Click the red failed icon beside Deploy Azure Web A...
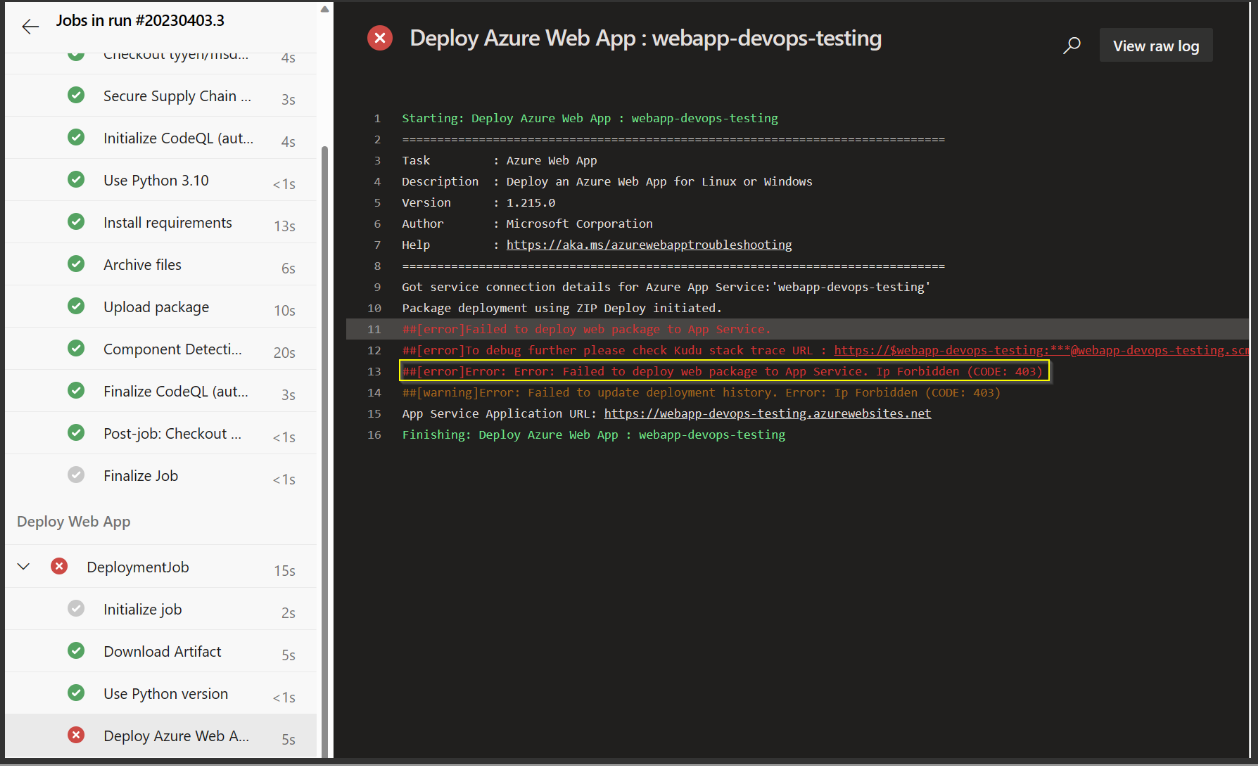Image resolution: width=1258 pixels, height=766 pixels. [x=76, y=735]
